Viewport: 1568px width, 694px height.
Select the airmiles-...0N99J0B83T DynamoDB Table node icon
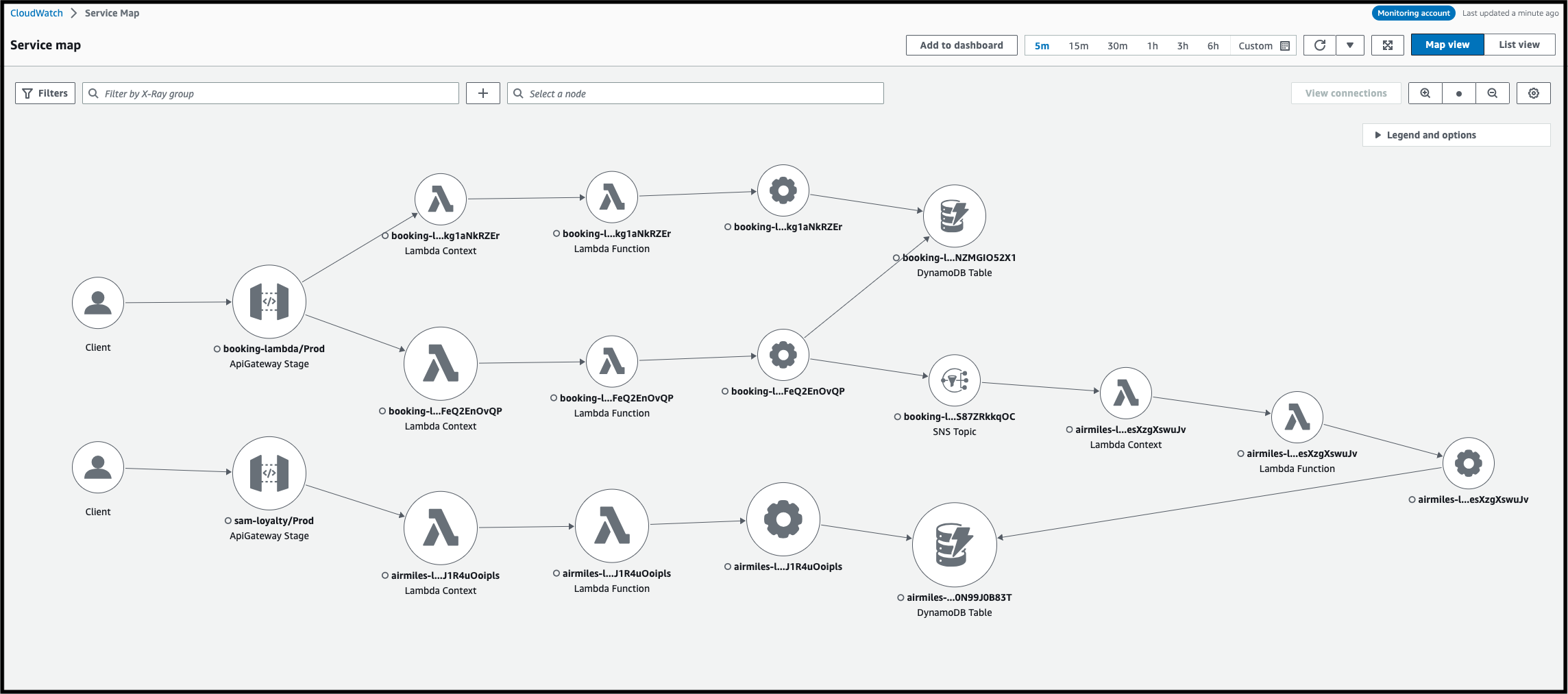(955, 545)
